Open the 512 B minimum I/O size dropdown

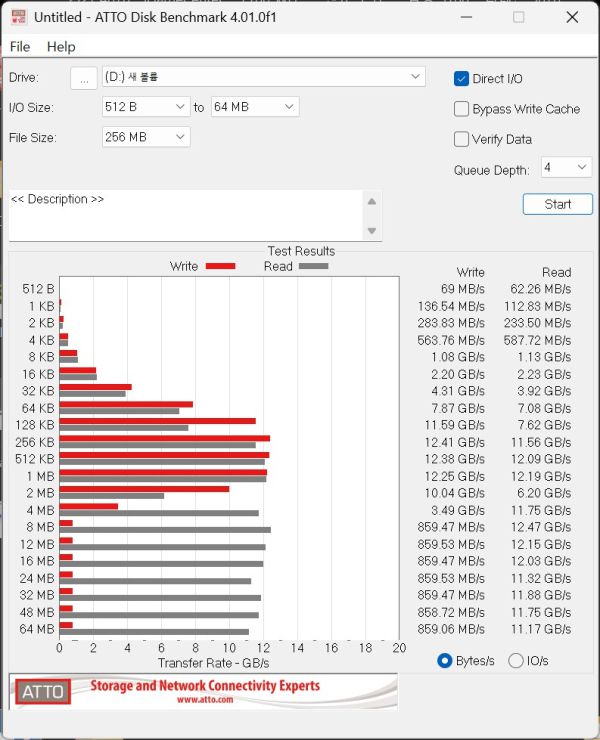[146, 107]
